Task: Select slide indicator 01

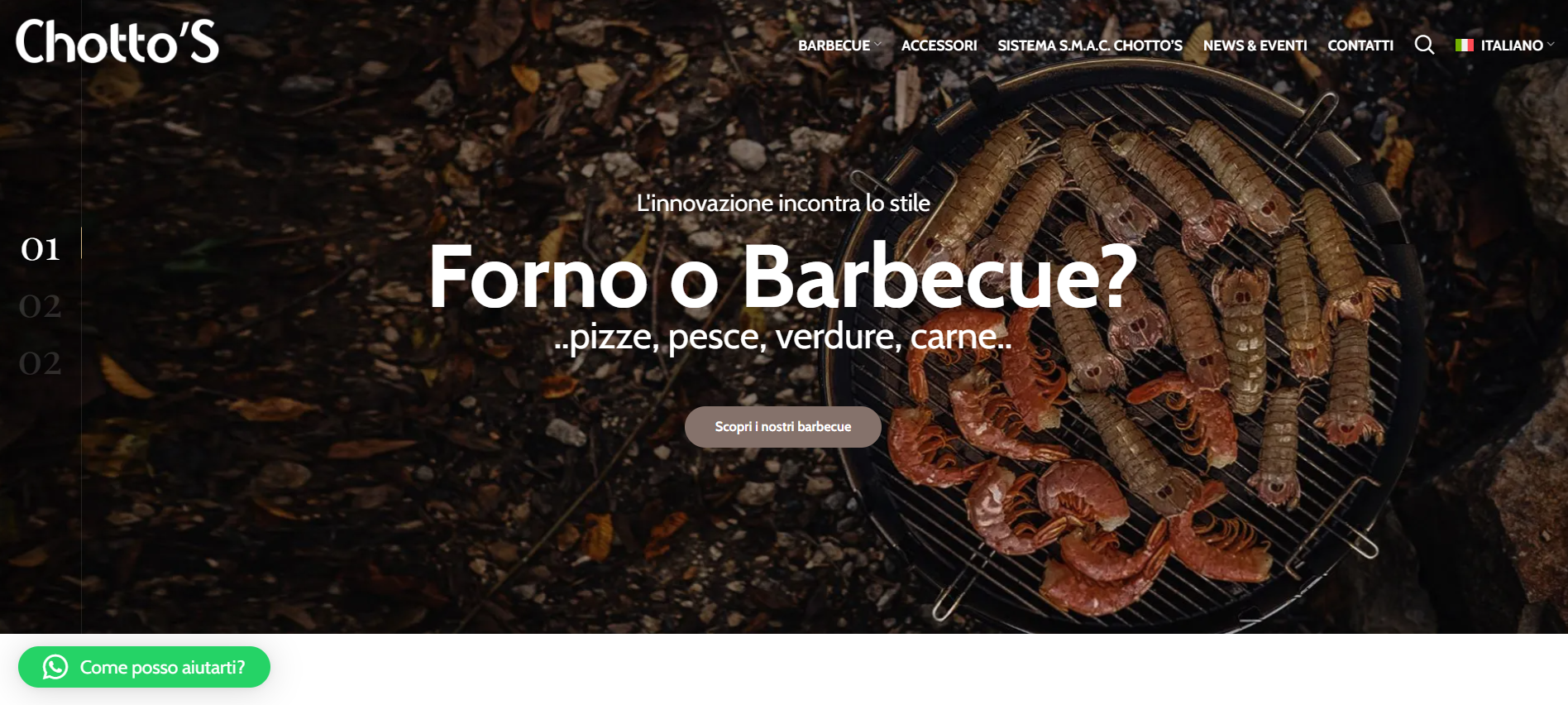Action: [41, 249]
